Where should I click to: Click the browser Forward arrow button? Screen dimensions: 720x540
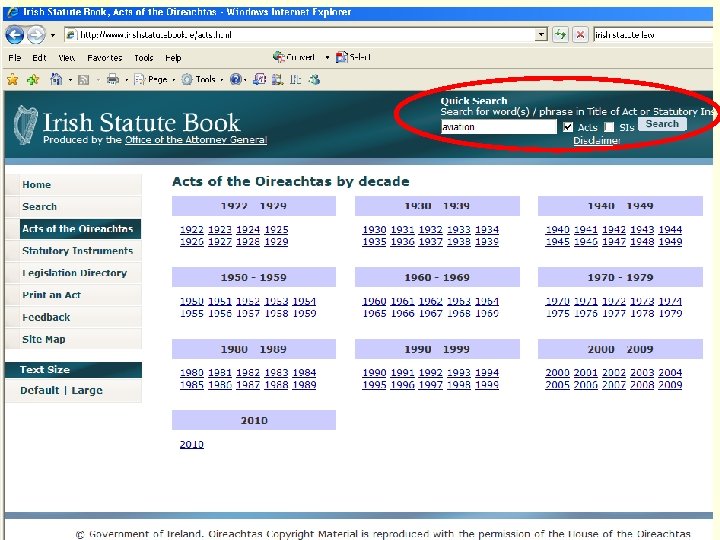coord(36,34)
